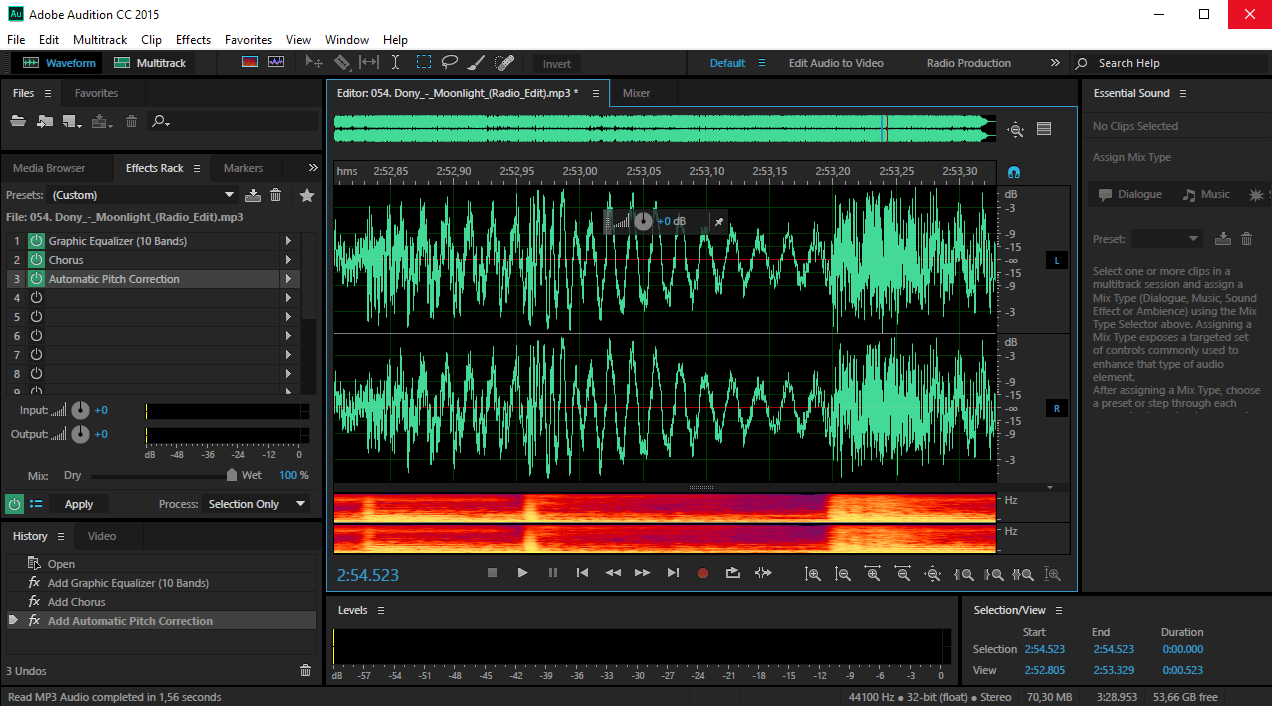Switch to Mixer tab
The image size is (1272, 706).
click(x=636, y=93)
